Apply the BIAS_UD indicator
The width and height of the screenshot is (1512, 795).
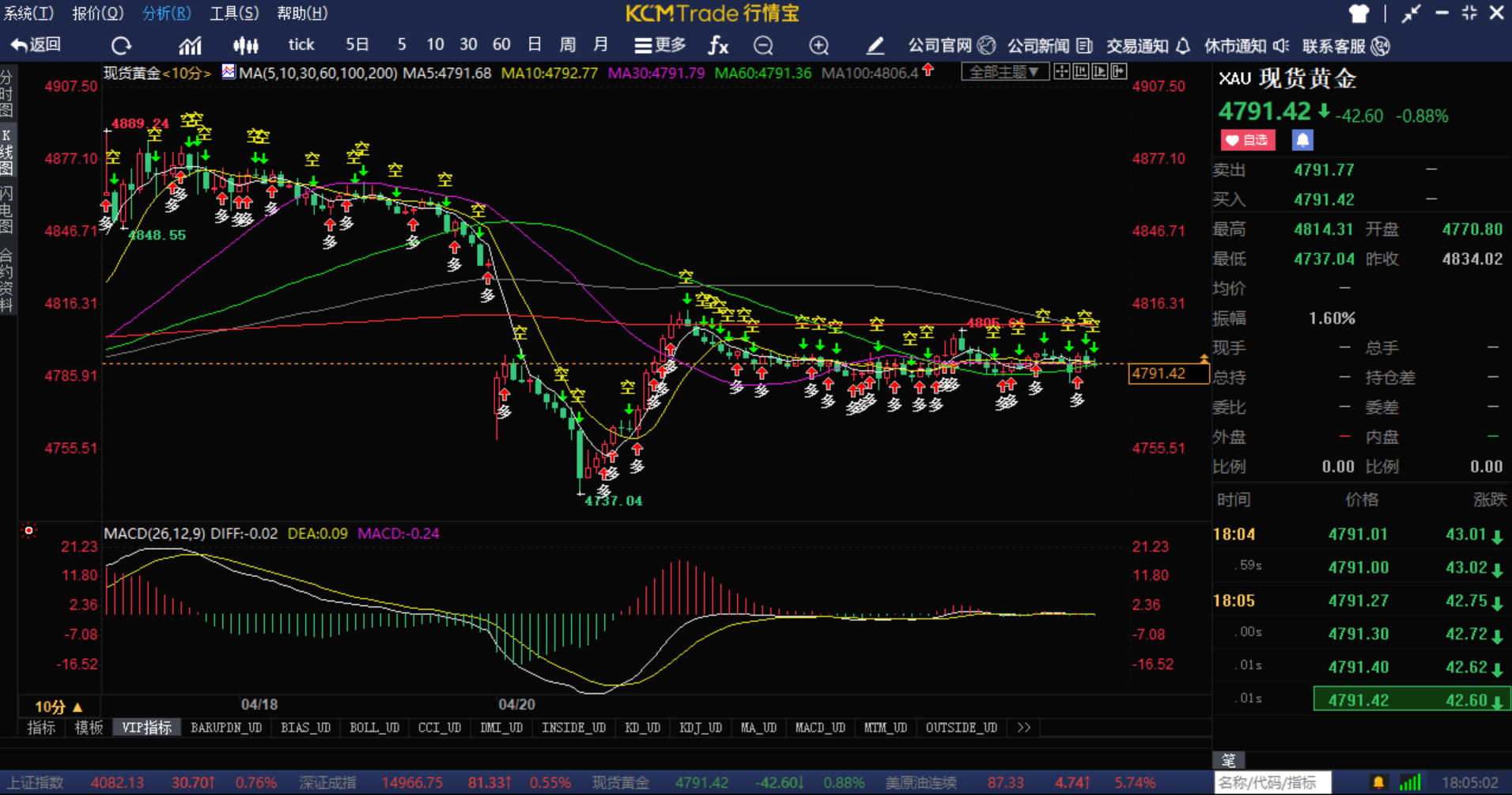click(x=306, y=728)
